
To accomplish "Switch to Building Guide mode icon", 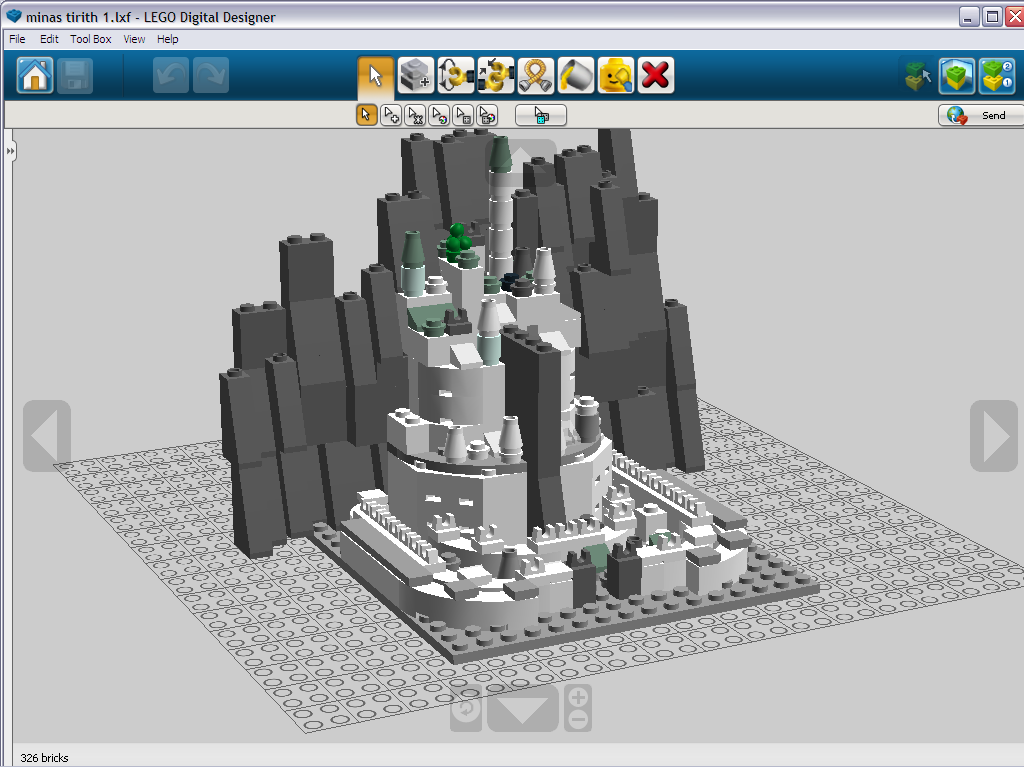I will [x=997, y=76].
